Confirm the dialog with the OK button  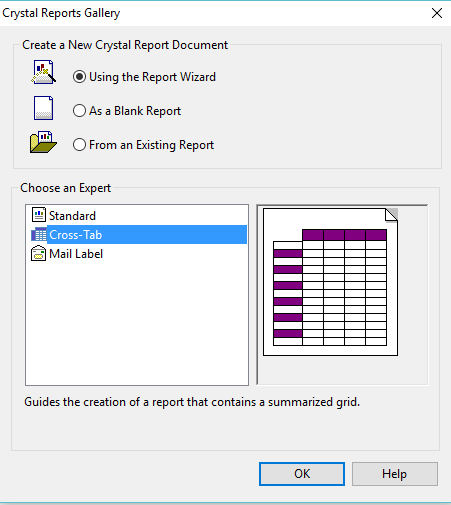tap(302, 474)
